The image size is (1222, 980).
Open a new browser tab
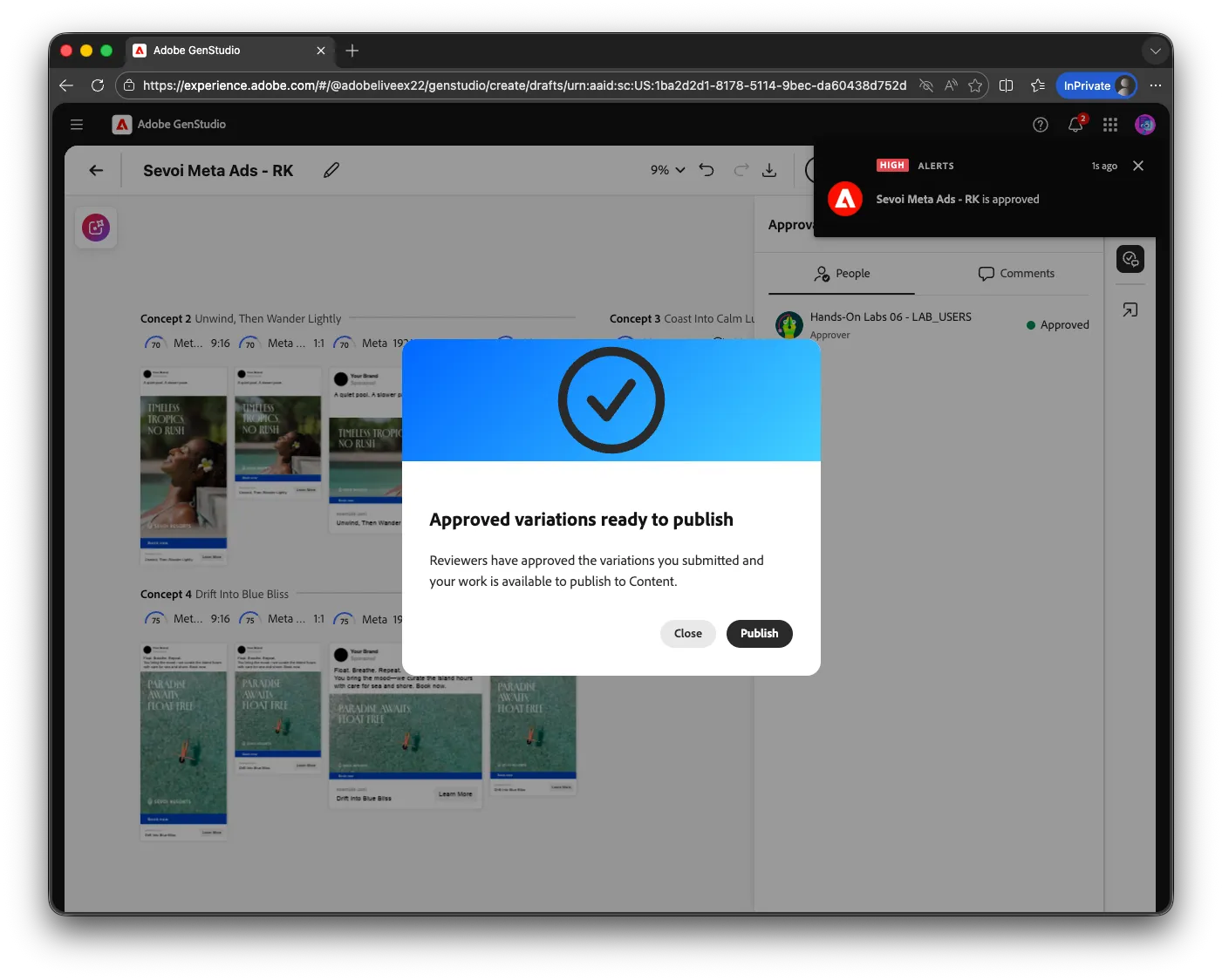tap(352, 51)
